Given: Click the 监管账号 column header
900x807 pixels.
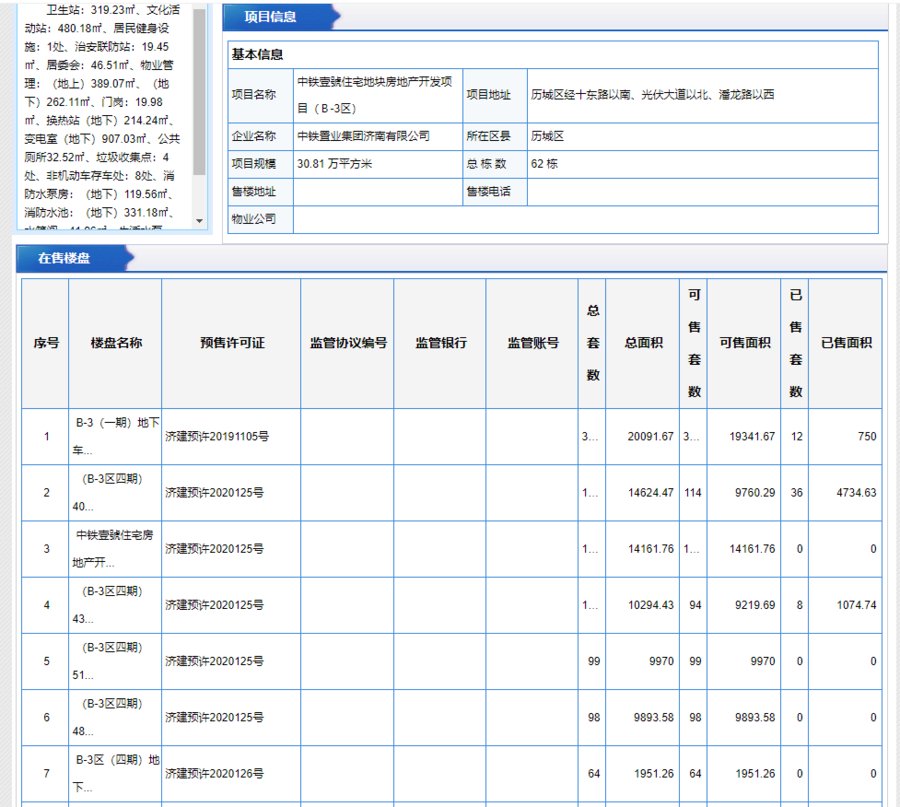Looking at the screenshot, I should tap(532, 343).
